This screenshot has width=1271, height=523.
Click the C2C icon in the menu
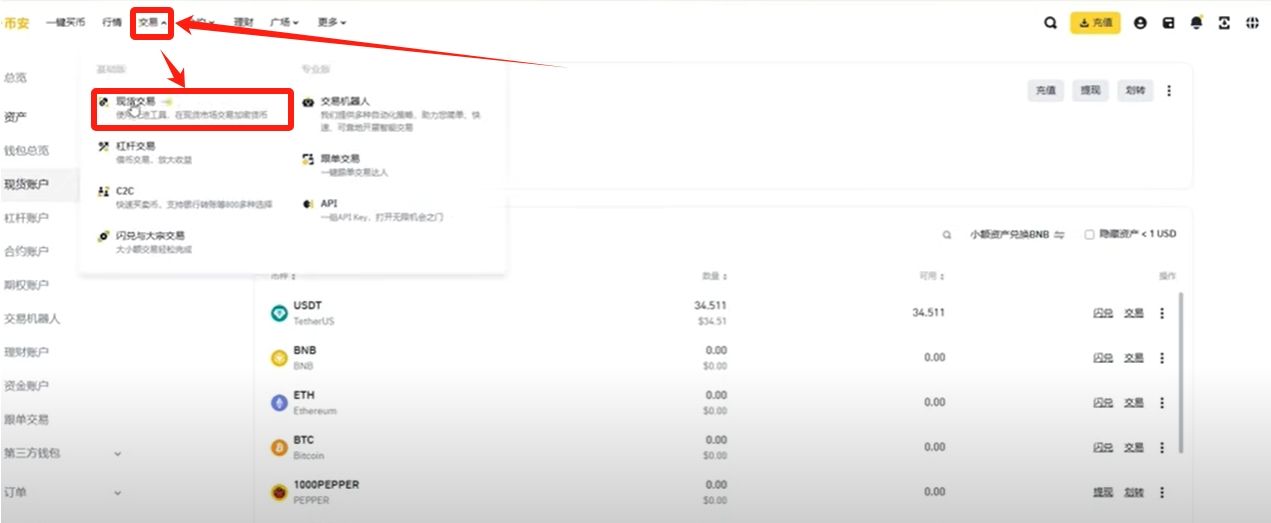click(x=103, y=191)
